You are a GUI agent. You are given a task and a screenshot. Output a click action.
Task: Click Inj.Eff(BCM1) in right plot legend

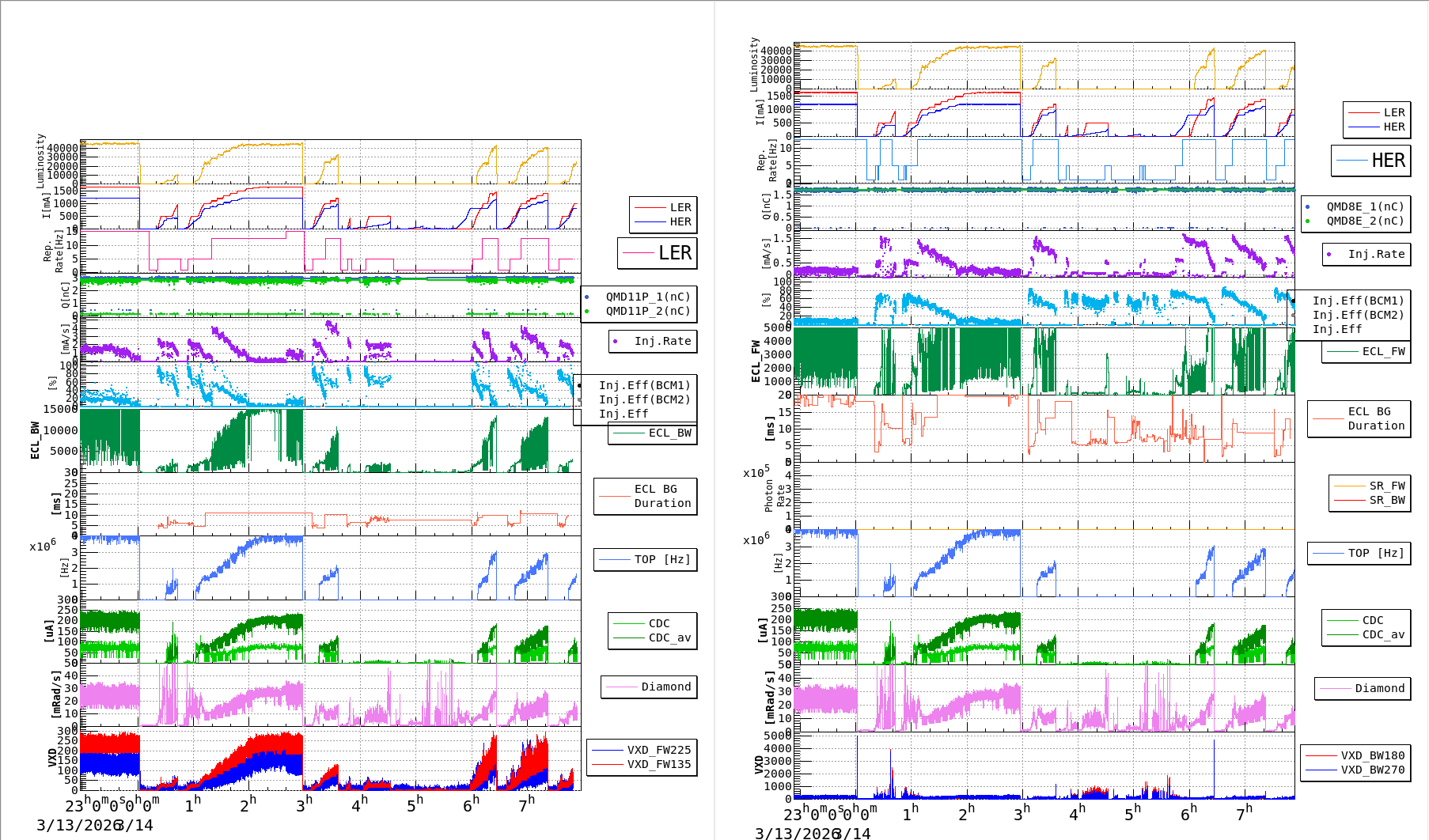(x=1357, y=301)
